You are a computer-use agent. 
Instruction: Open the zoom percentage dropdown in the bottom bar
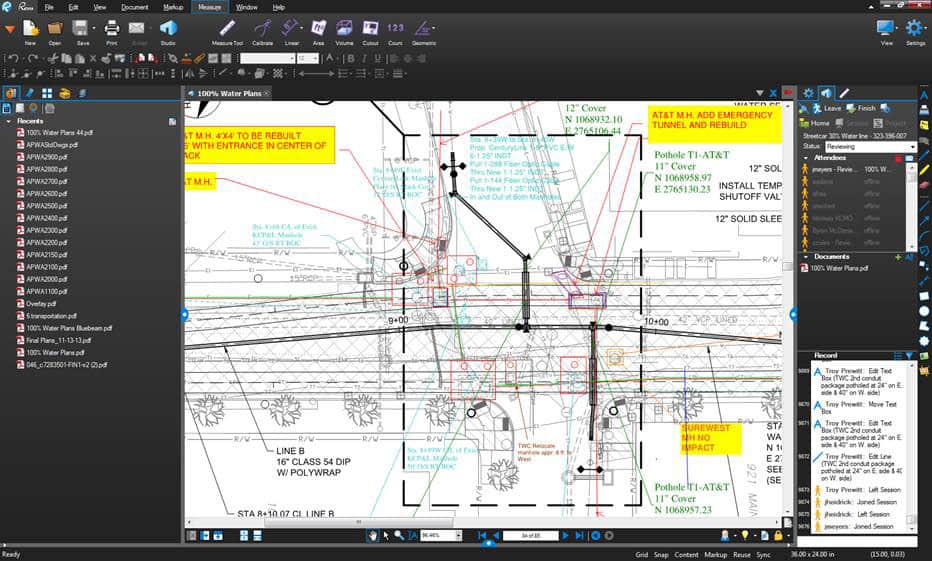458,535
